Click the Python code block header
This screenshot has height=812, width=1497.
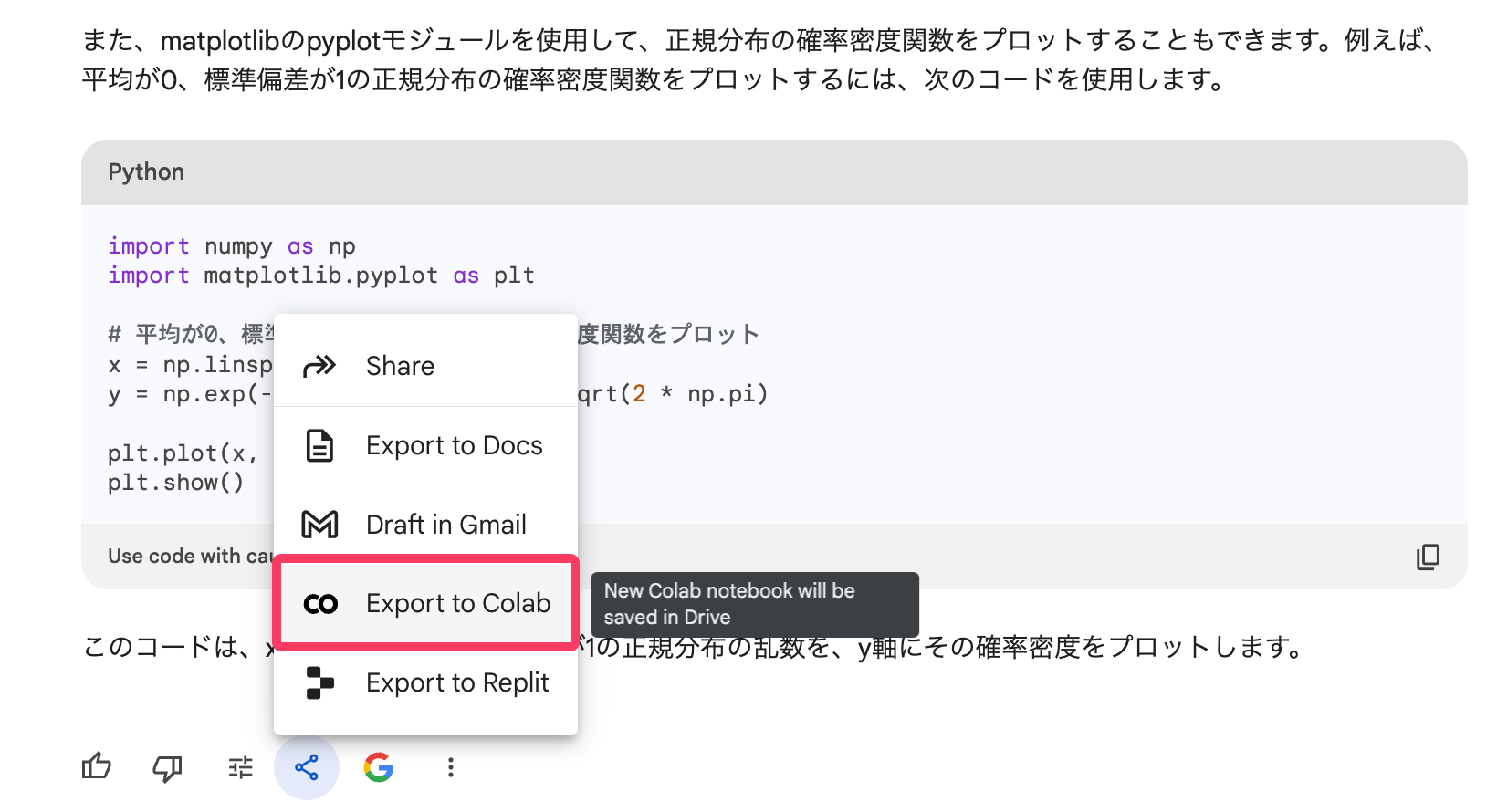tap(146, 172)
